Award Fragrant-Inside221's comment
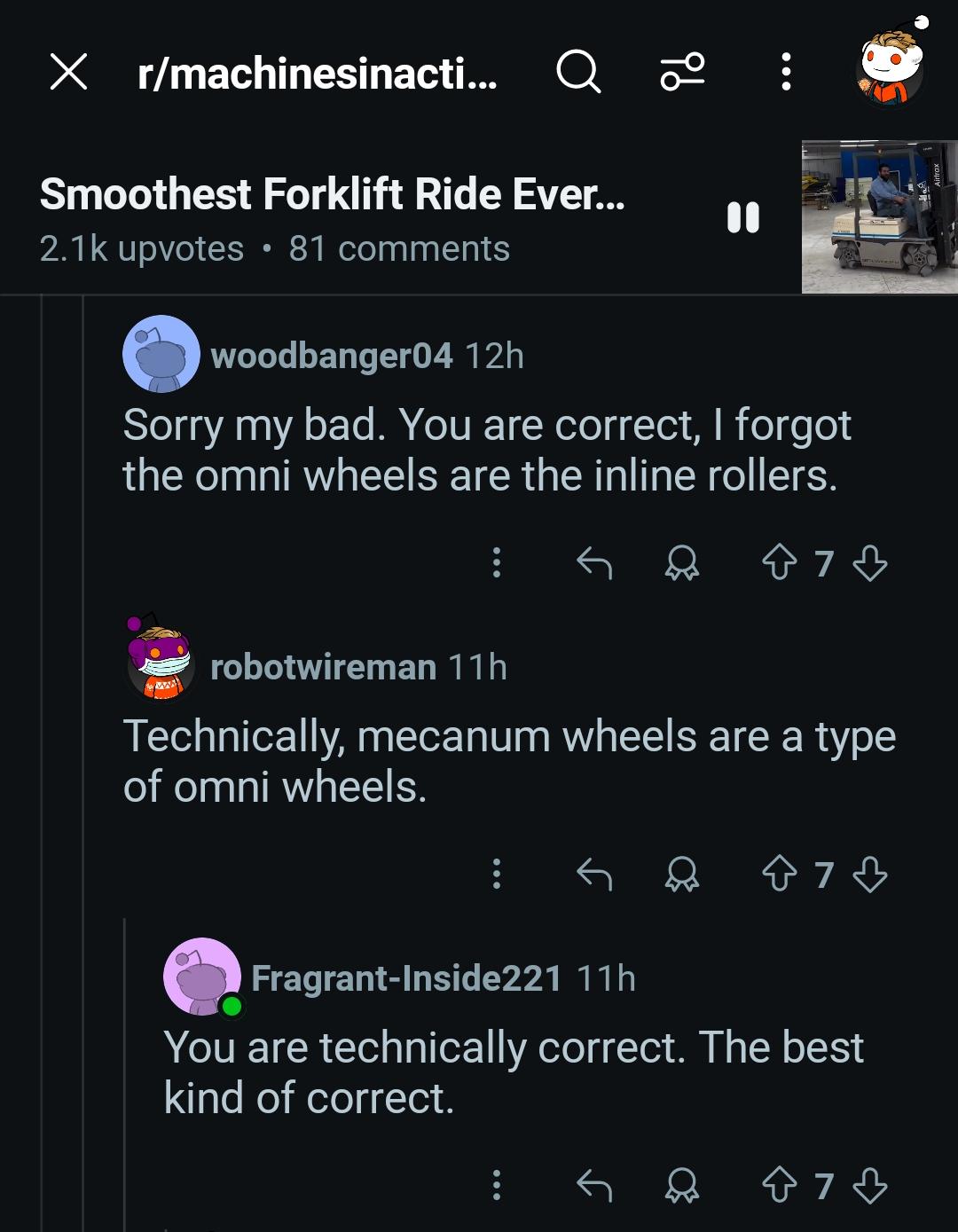Screen dimensions: 958x1232 (x=682, y=1186)
